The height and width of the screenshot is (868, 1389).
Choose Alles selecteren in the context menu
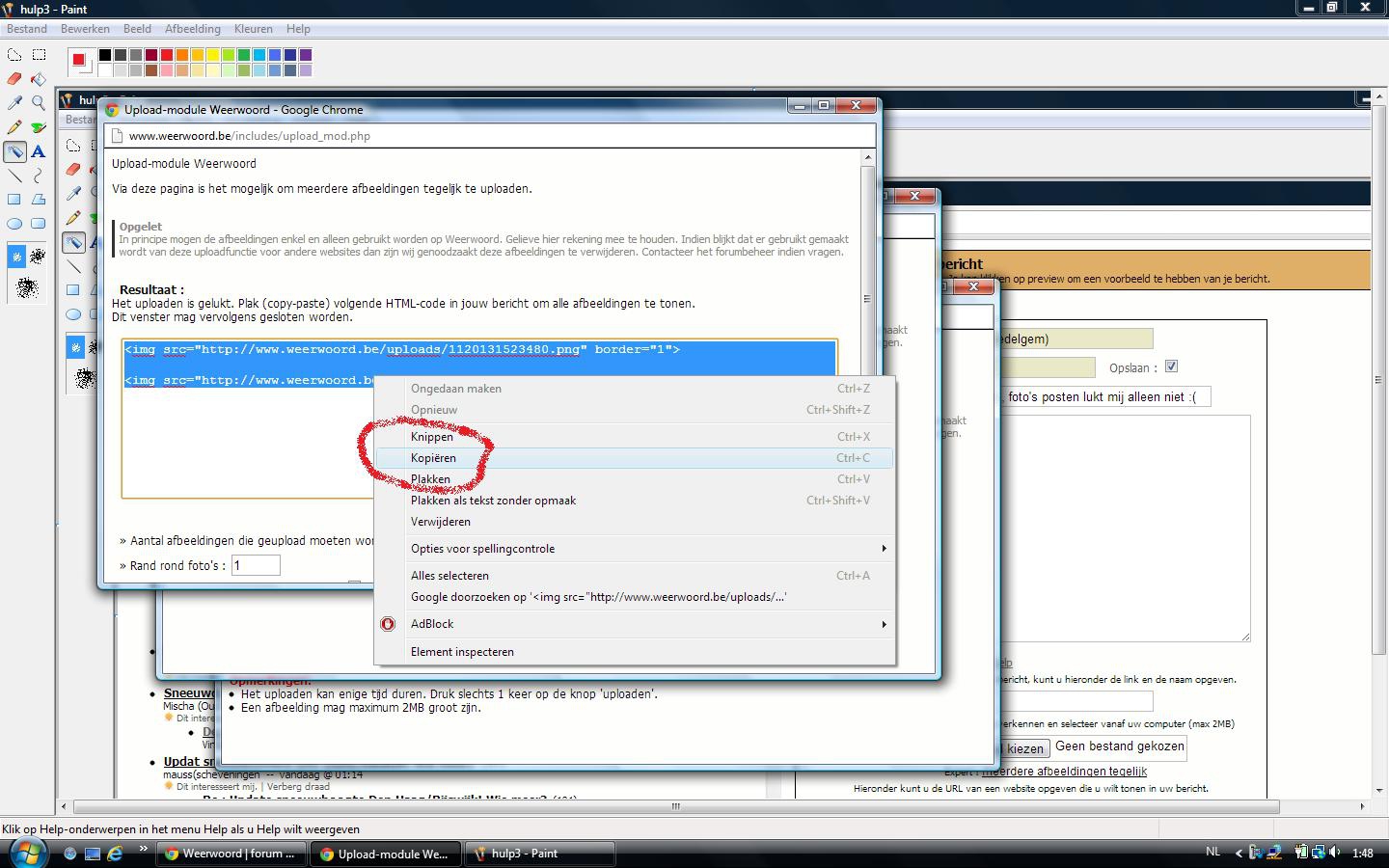(x=635, y=576)
